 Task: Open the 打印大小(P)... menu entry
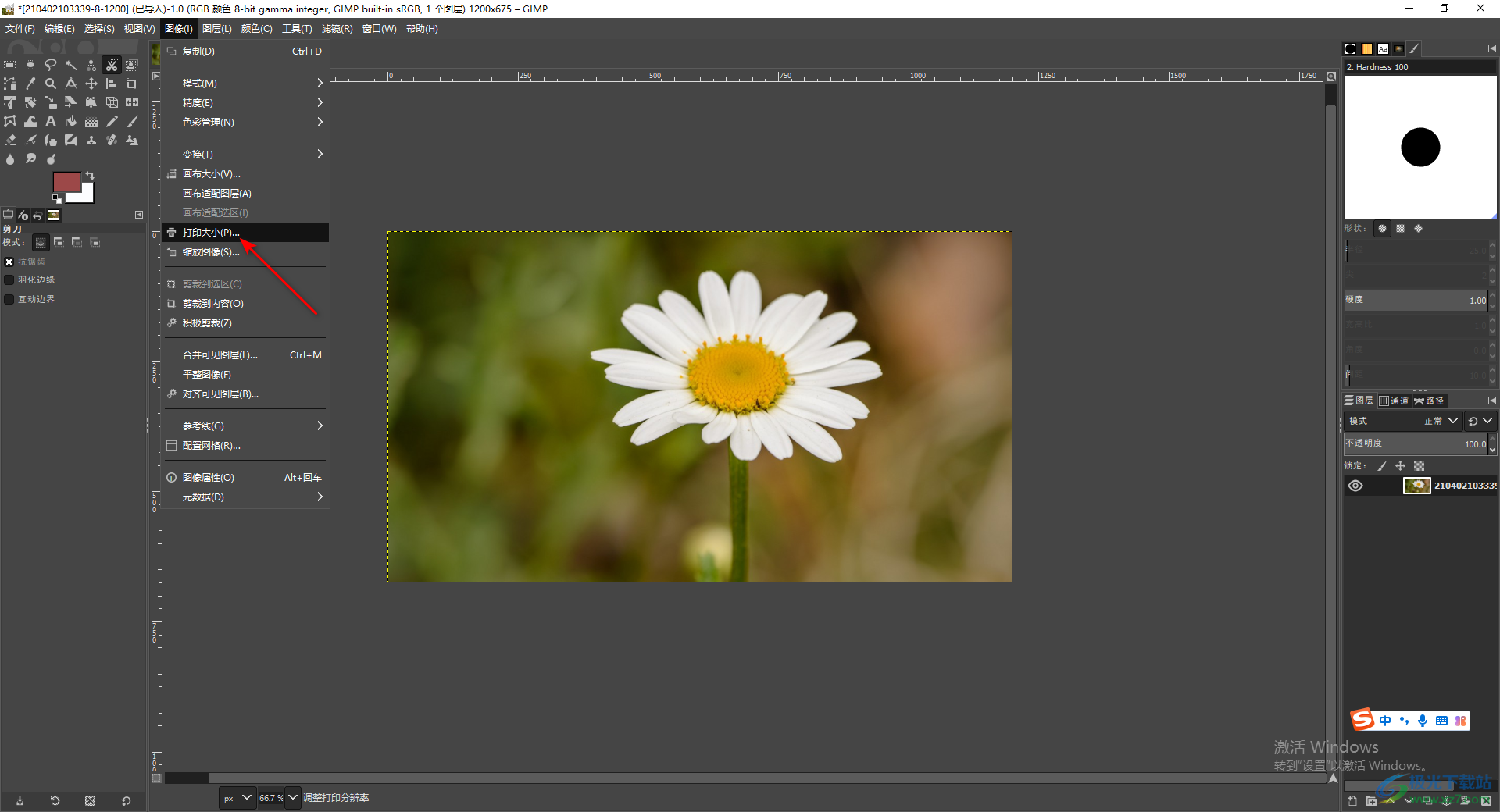pyautogui.click(x=245, y=233)
